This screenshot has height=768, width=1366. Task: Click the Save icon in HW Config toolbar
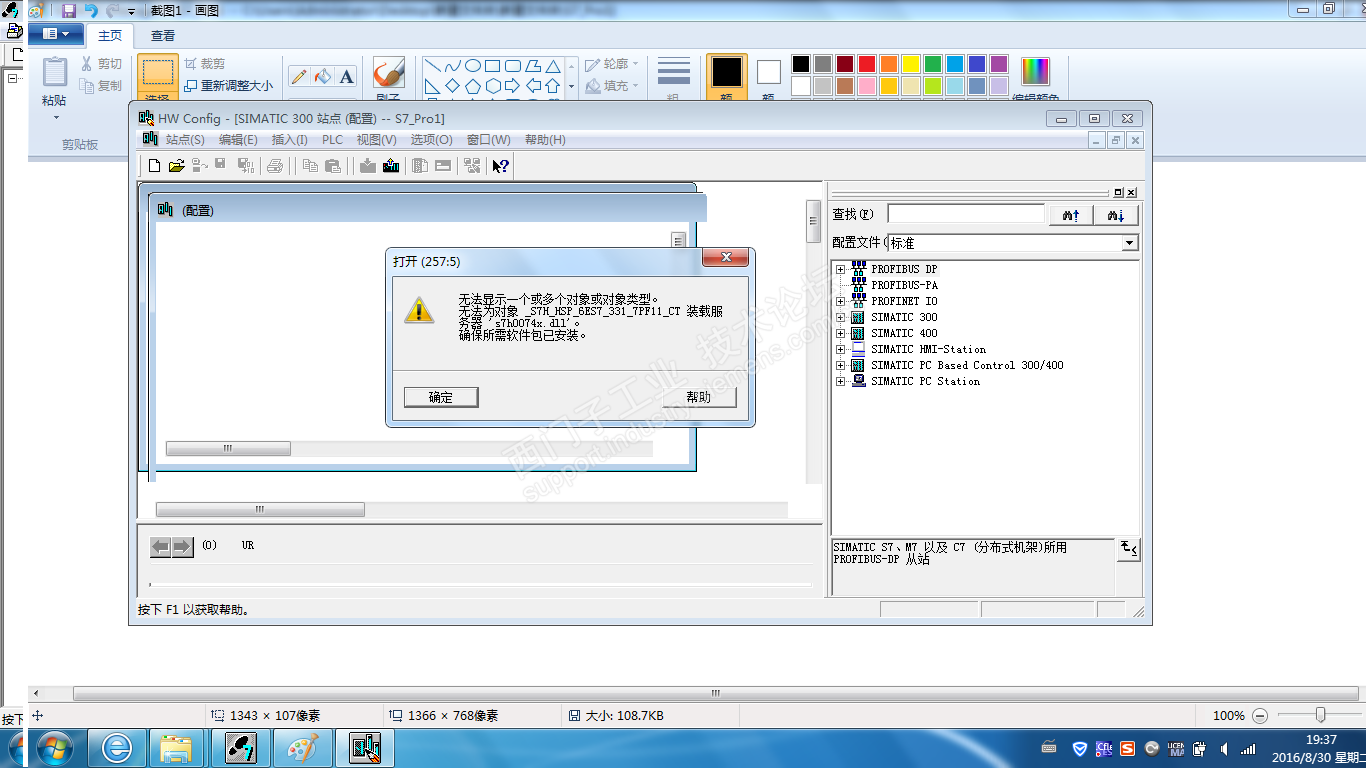pos(220,165)
